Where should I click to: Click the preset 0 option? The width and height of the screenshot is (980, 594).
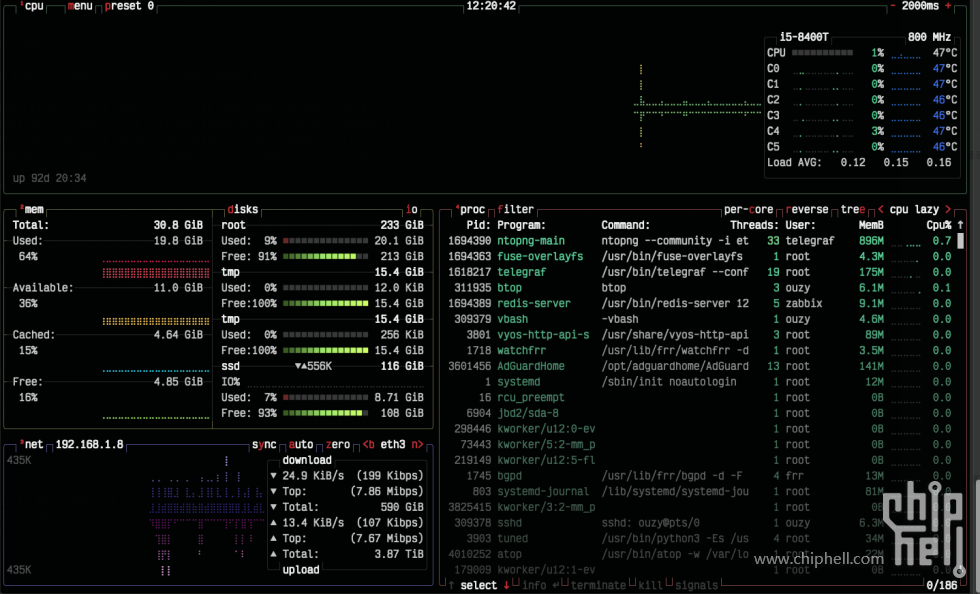[x=129, y=6]
